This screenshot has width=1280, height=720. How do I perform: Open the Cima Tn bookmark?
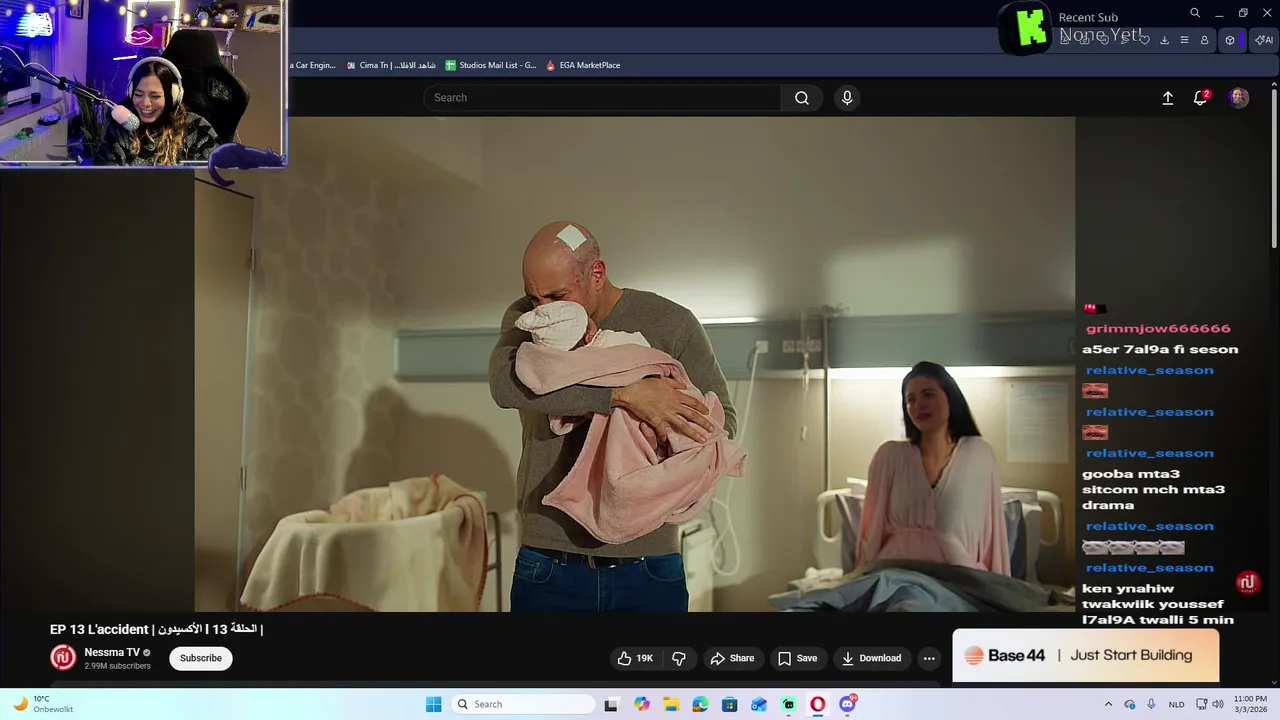tap(391, 65)
